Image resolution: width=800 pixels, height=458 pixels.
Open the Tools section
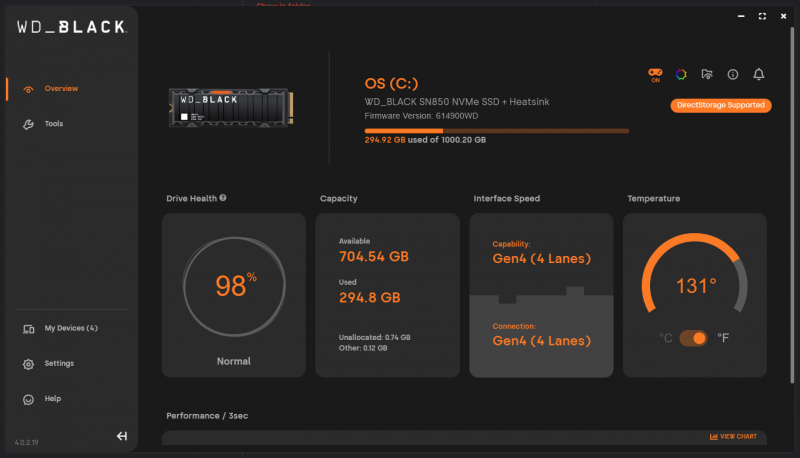(53, 124)
